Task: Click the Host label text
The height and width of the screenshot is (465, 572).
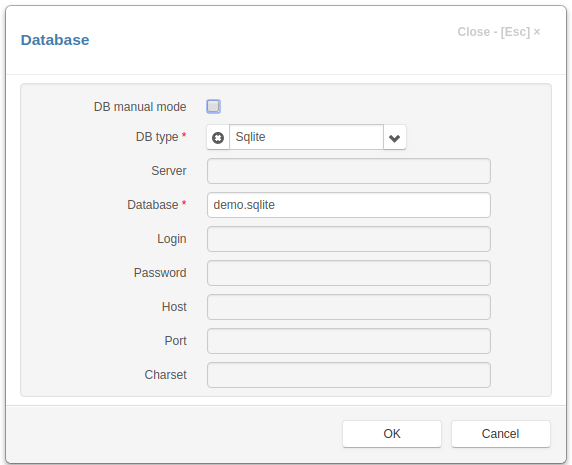Action: click(x=174, y=307)
